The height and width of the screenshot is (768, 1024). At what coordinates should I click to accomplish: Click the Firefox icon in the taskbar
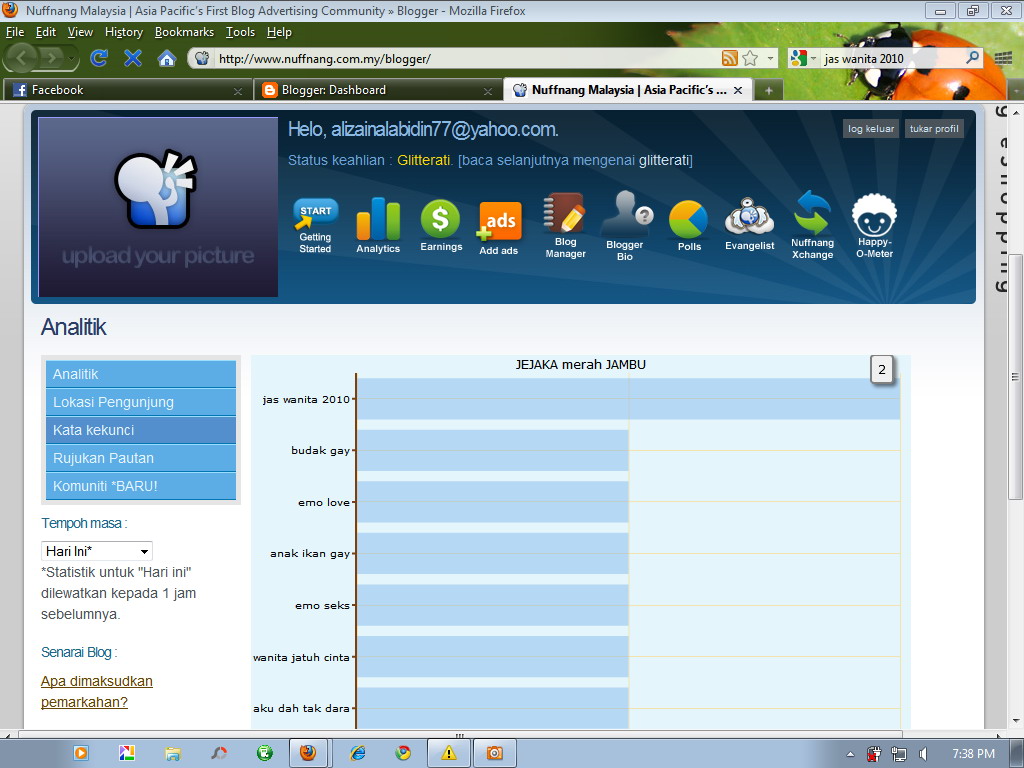308,753
